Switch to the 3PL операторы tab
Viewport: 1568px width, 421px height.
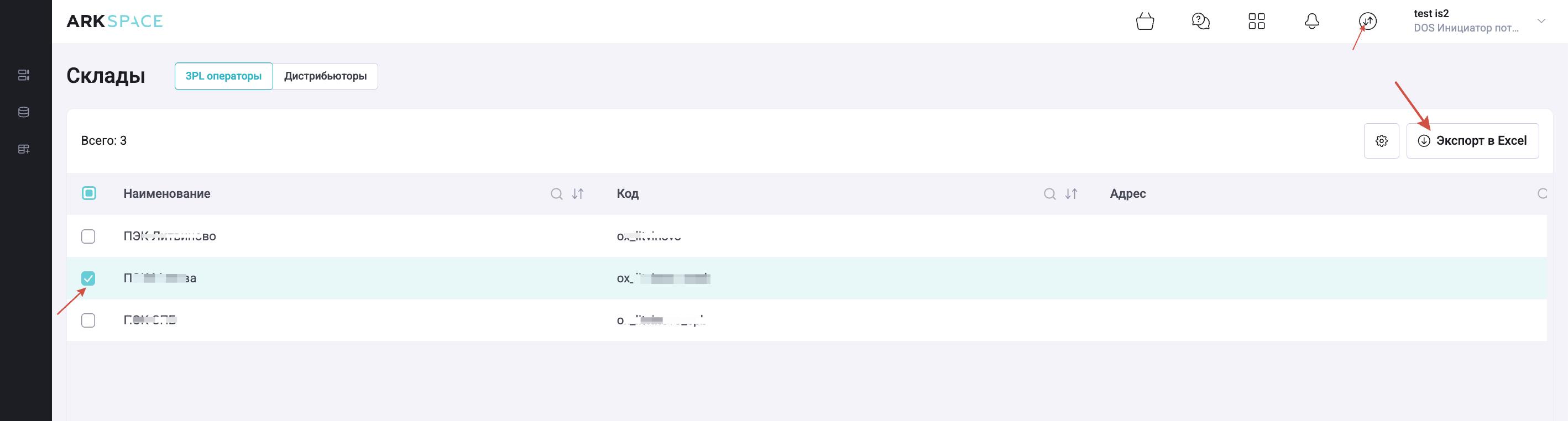(223, 76)
